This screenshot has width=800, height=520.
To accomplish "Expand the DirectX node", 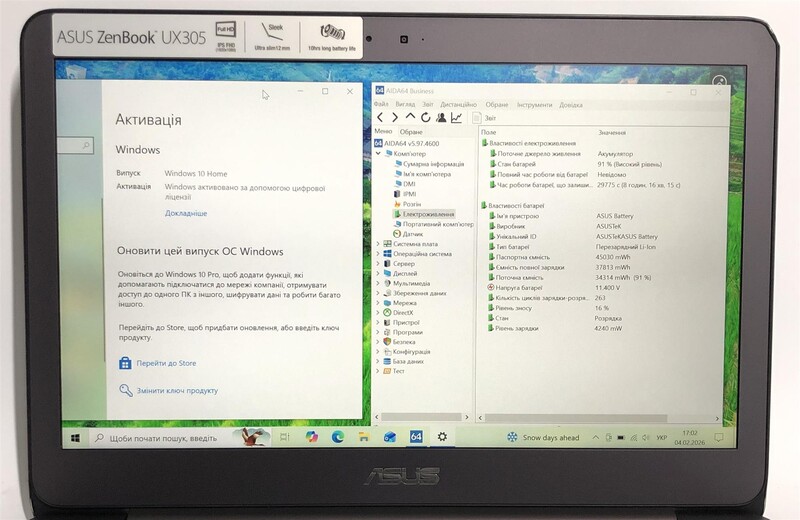I will 378,313.
